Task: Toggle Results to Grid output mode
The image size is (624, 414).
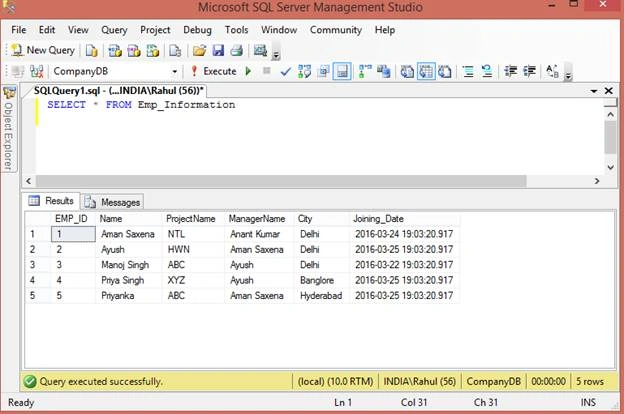Action: coord(426,72)
